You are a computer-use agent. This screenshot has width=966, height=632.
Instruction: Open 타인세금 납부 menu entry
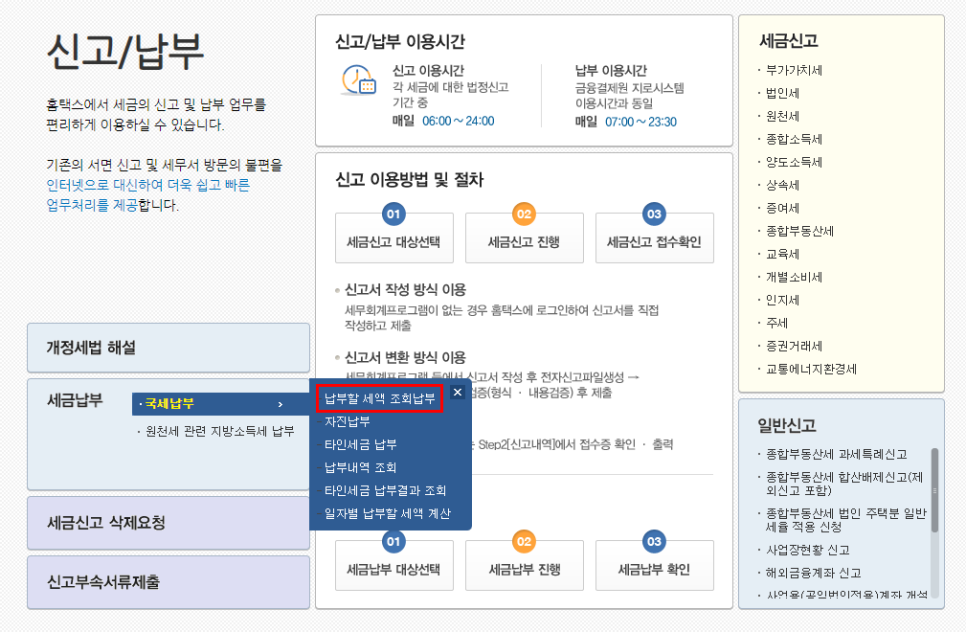(360, 444)
